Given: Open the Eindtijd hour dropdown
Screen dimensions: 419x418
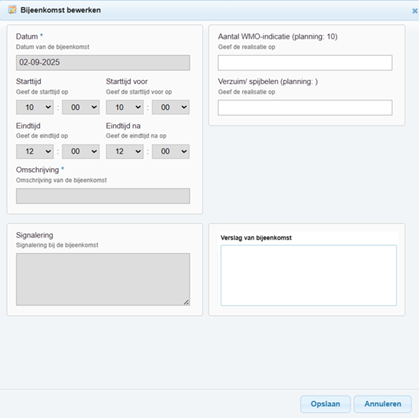Looking at the screenshot, I should (35, 151).
